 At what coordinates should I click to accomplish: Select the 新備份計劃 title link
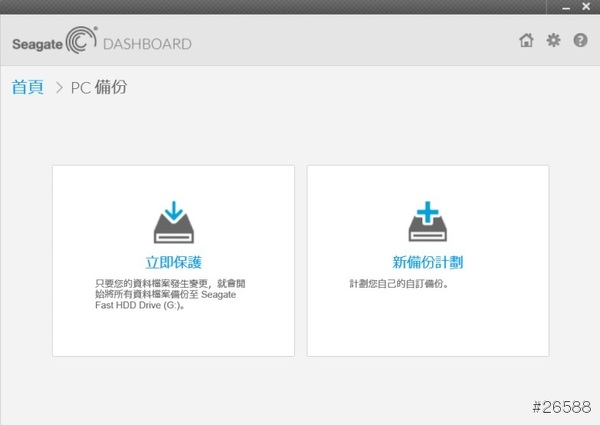pyautogui.click(x=428, y=262)
